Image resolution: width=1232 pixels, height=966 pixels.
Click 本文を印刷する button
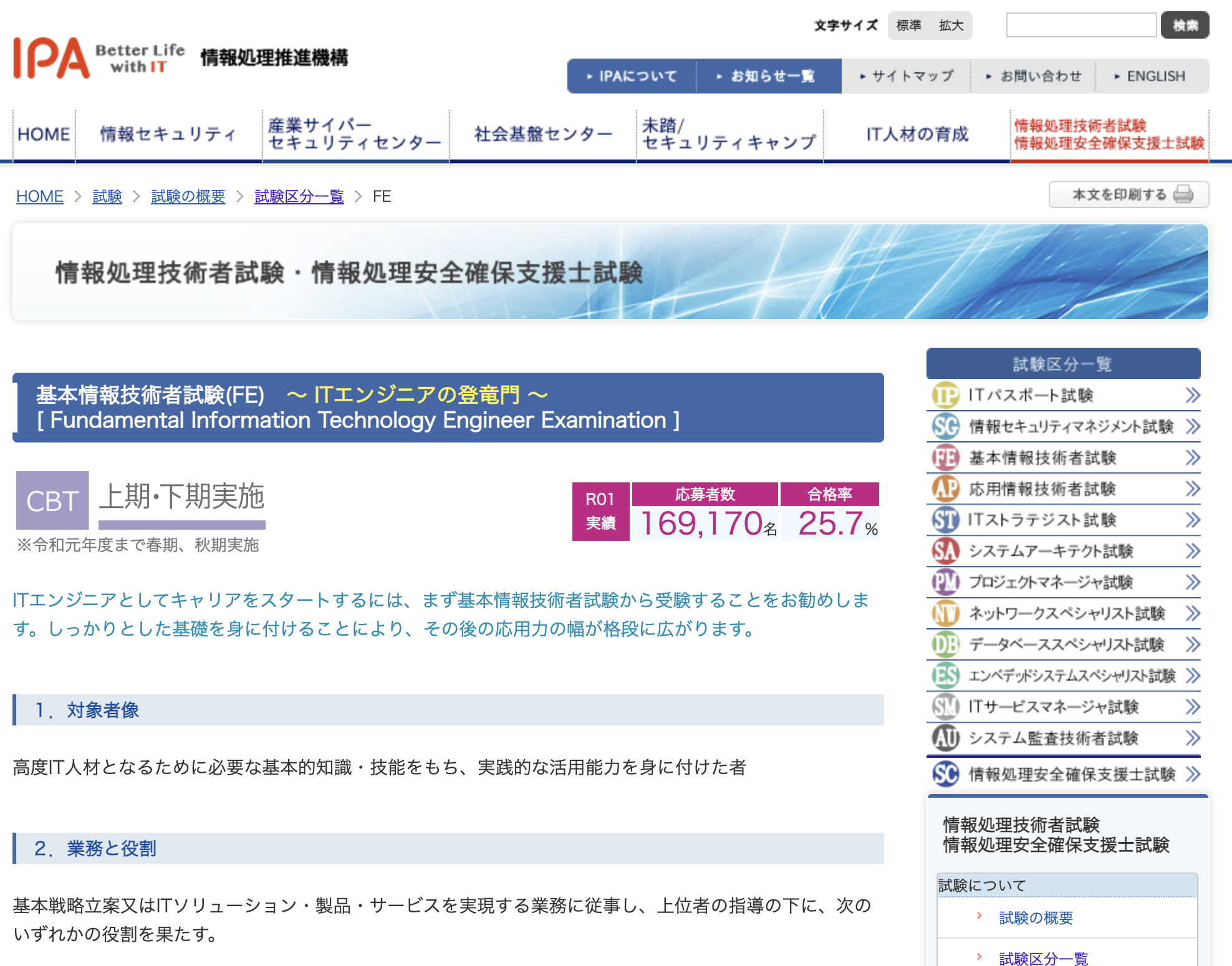(1129, 194)
